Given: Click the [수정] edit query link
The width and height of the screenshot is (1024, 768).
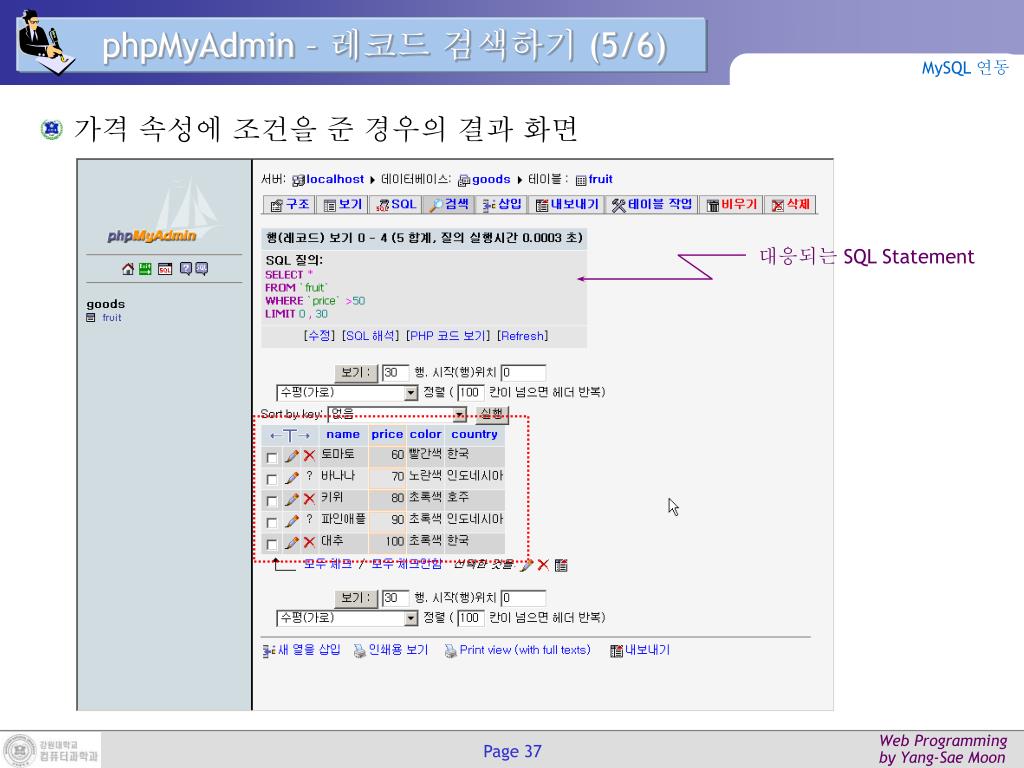Looking at the screenshot, I should tap(319, 336).
